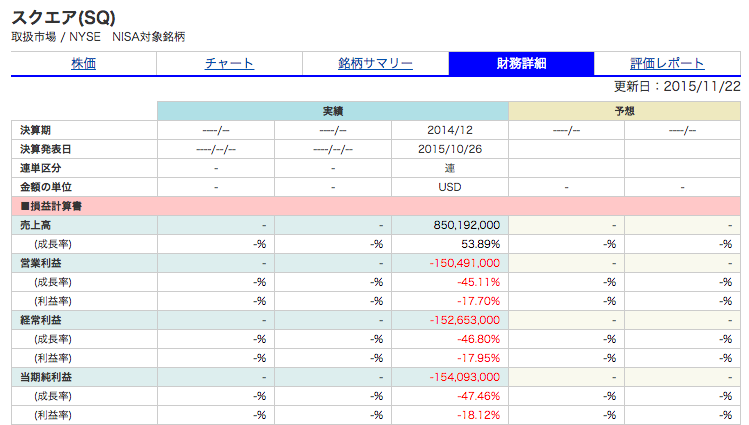The width and height of the screenshot is (749, 425).
Task: Click the スクエア(SQ) title
Action: (x=64, y=18)
